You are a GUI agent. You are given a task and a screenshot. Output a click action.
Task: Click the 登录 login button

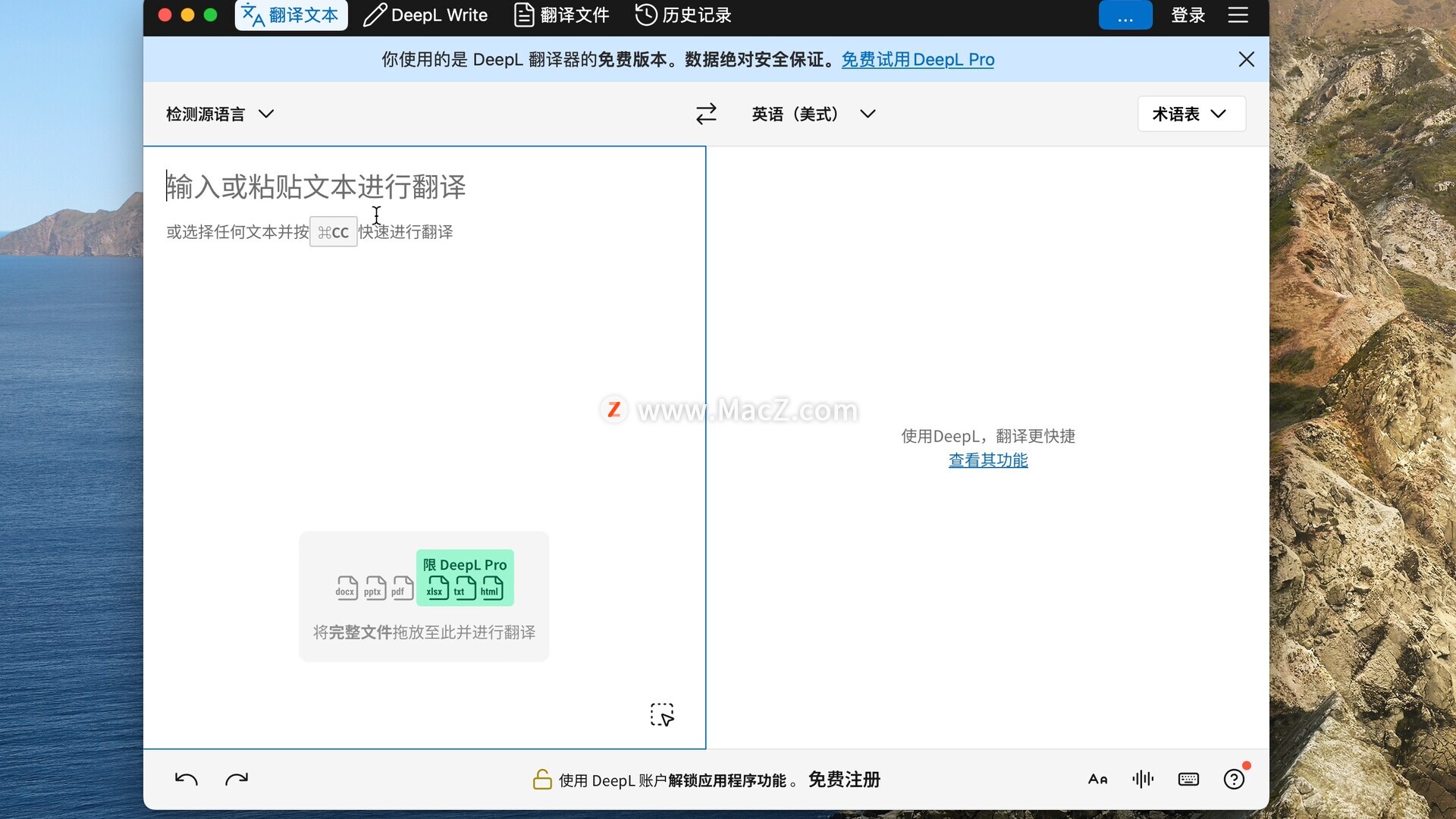(1188, 15)
